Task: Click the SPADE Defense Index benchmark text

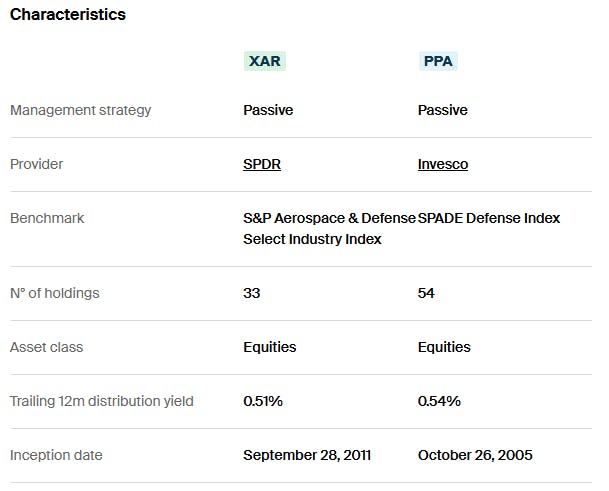Action: [489, 218]
